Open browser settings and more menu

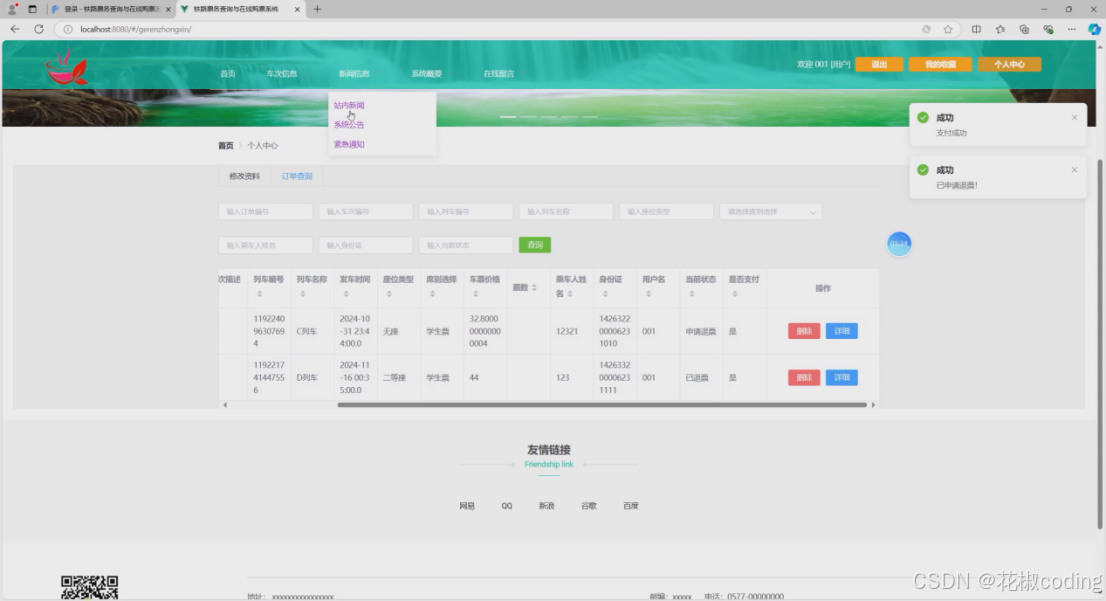coord(1071,30)
